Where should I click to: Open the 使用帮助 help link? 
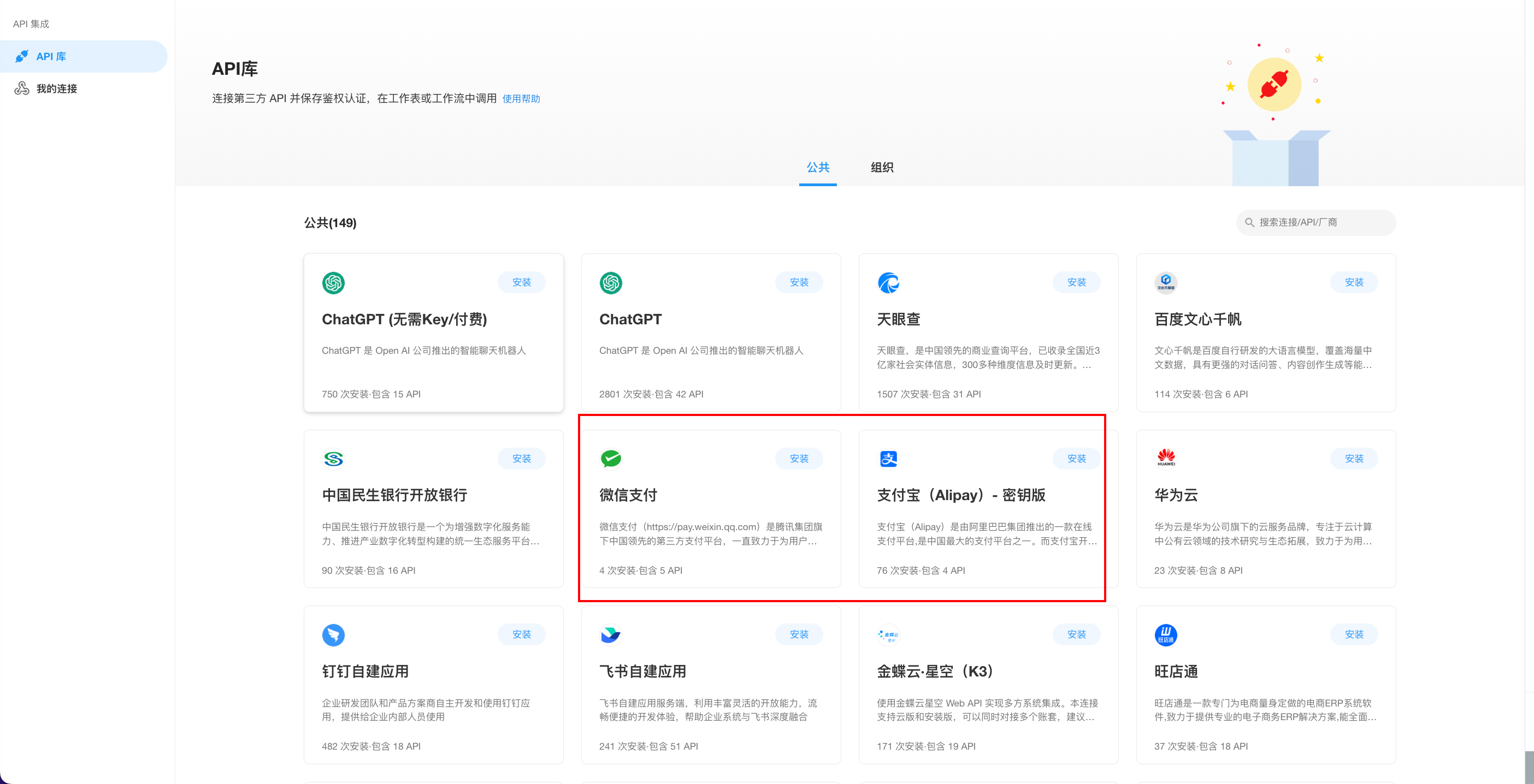521,99
